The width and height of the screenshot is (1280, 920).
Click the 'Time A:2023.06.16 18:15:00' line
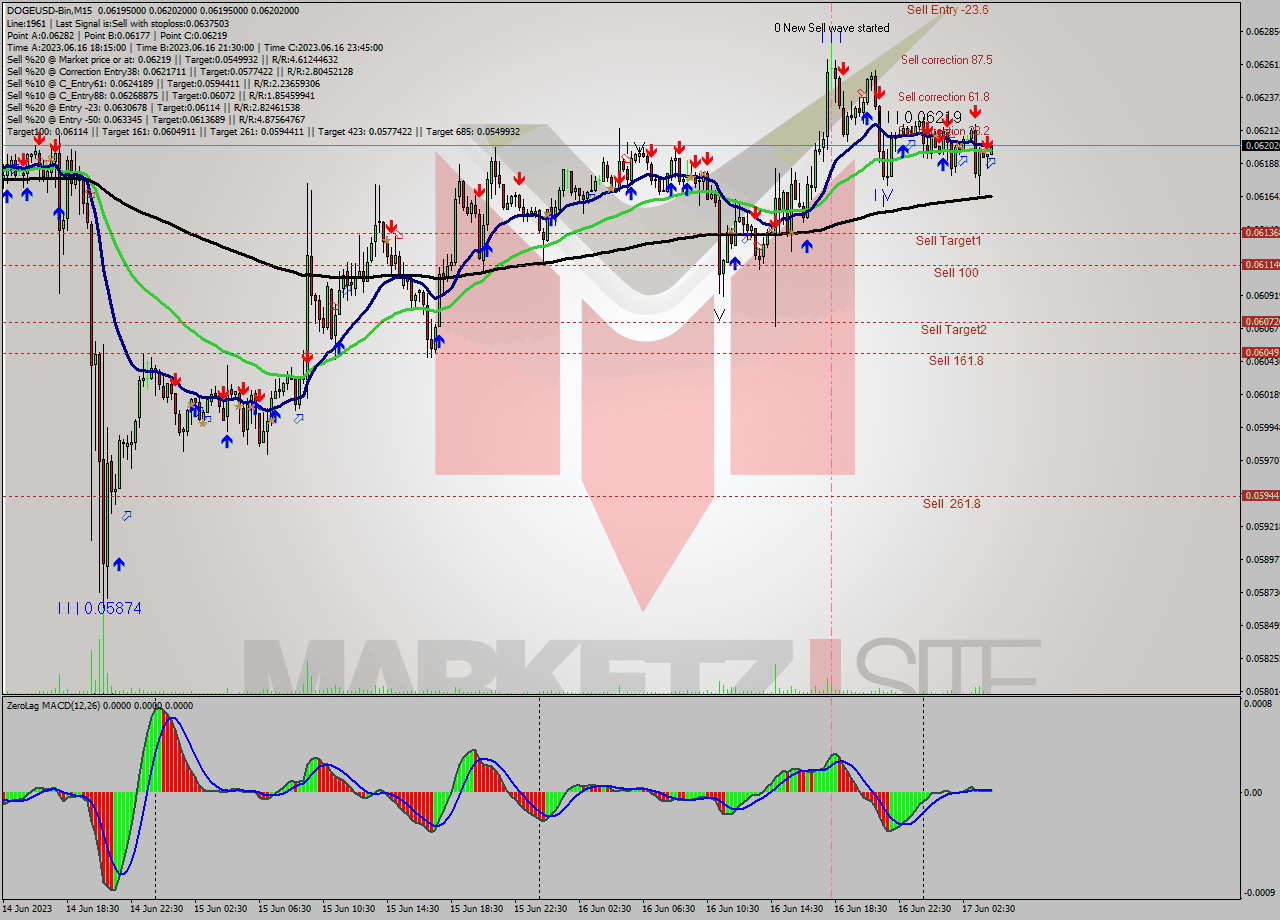(195, 46)
